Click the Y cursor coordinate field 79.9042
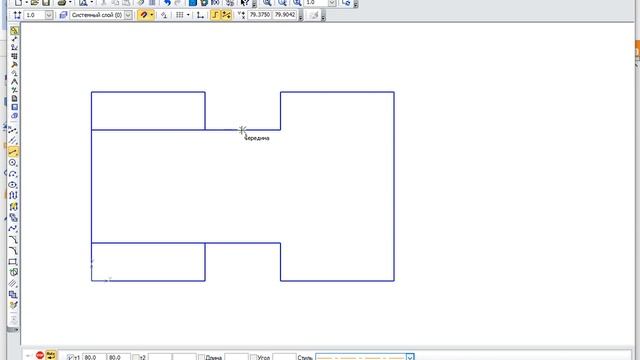The height and width of the screenshot is (360, 640). click(x=284, y=15)
